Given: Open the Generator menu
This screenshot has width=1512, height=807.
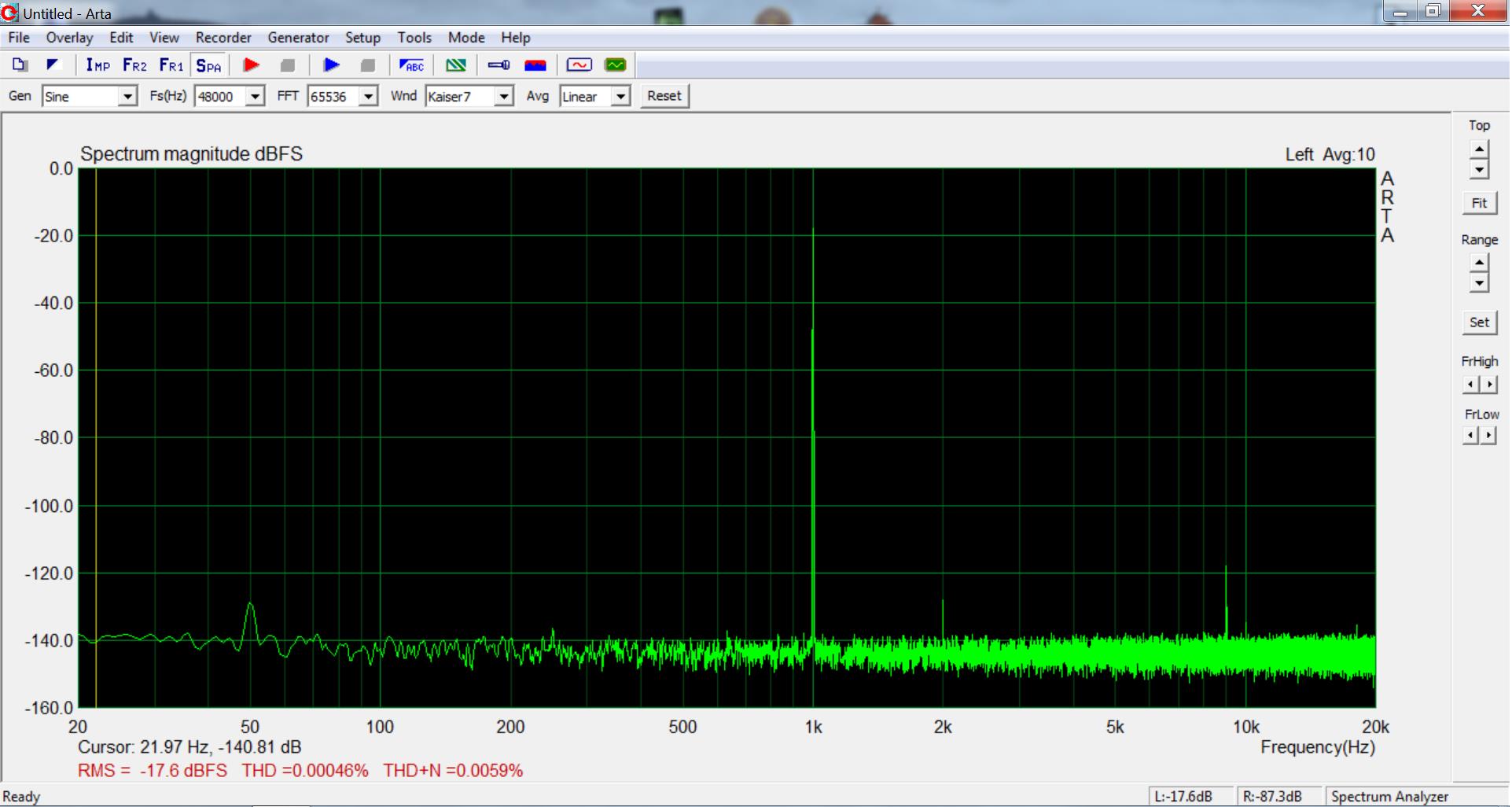Looking at the screenshot, I should click(298, 38).
